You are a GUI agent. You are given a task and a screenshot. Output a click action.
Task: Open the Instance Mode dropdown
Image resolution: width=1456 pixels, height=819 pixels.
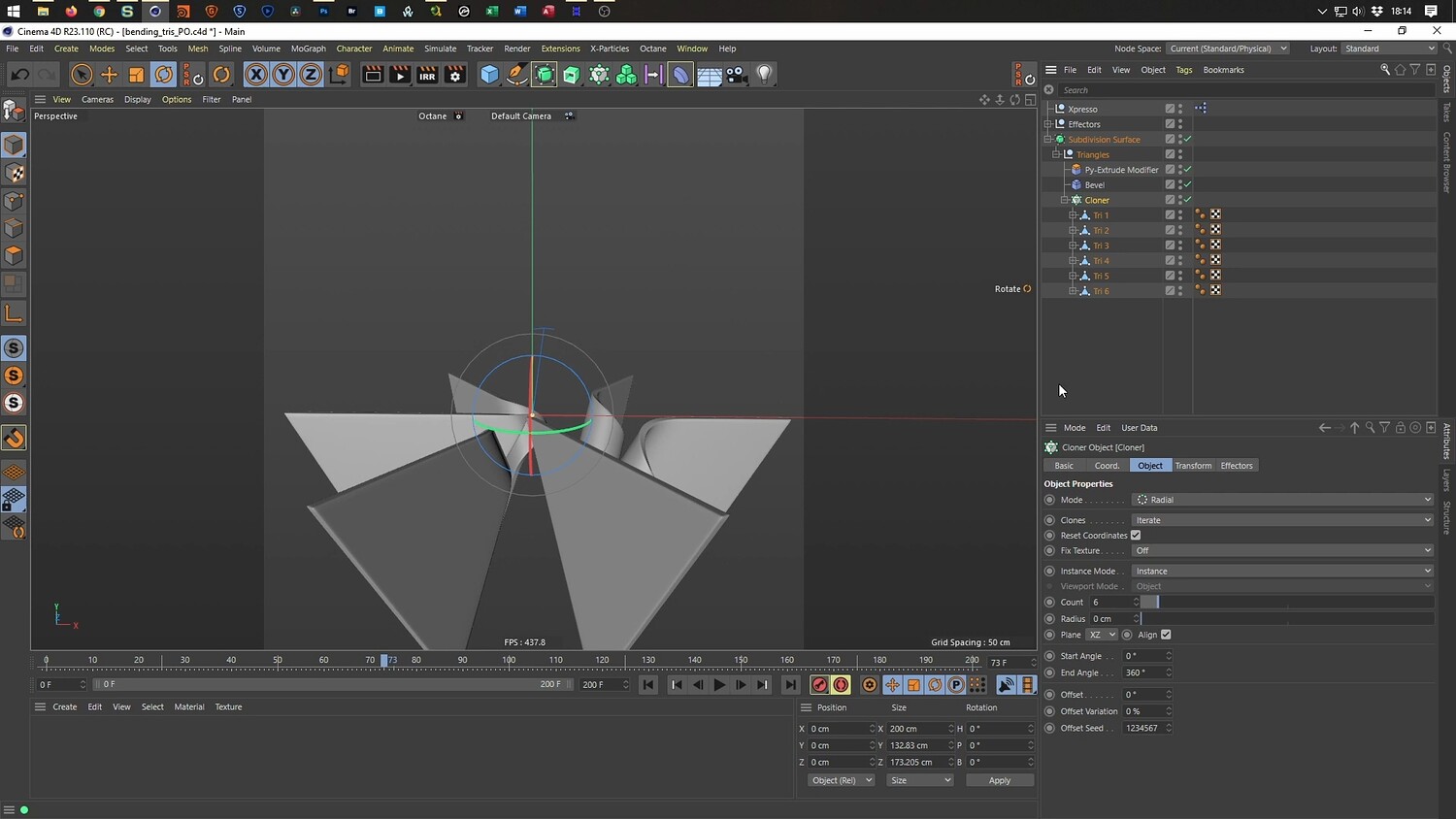[x=1283, y=572]
